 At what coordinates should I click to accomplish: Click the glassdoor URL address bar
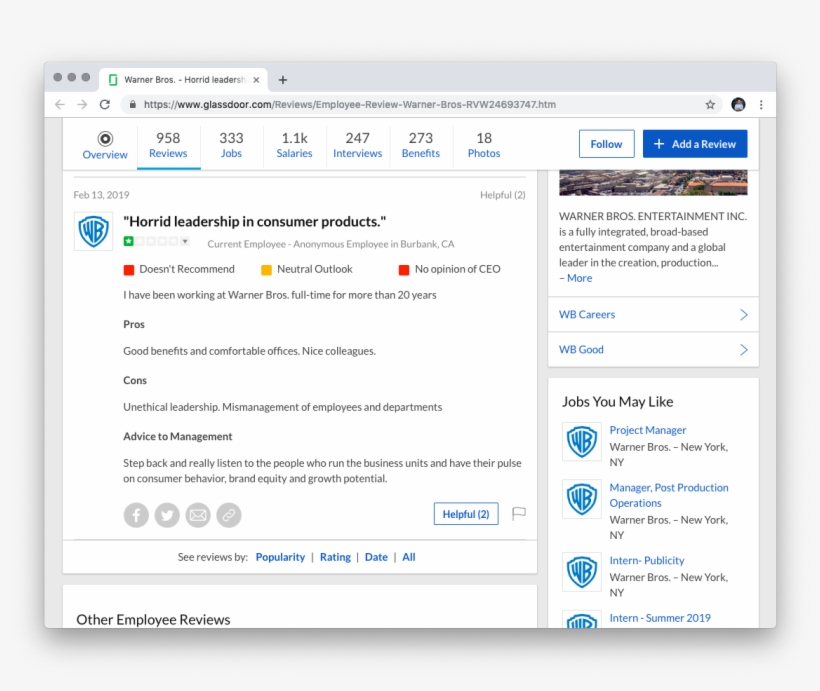[400, 104]
